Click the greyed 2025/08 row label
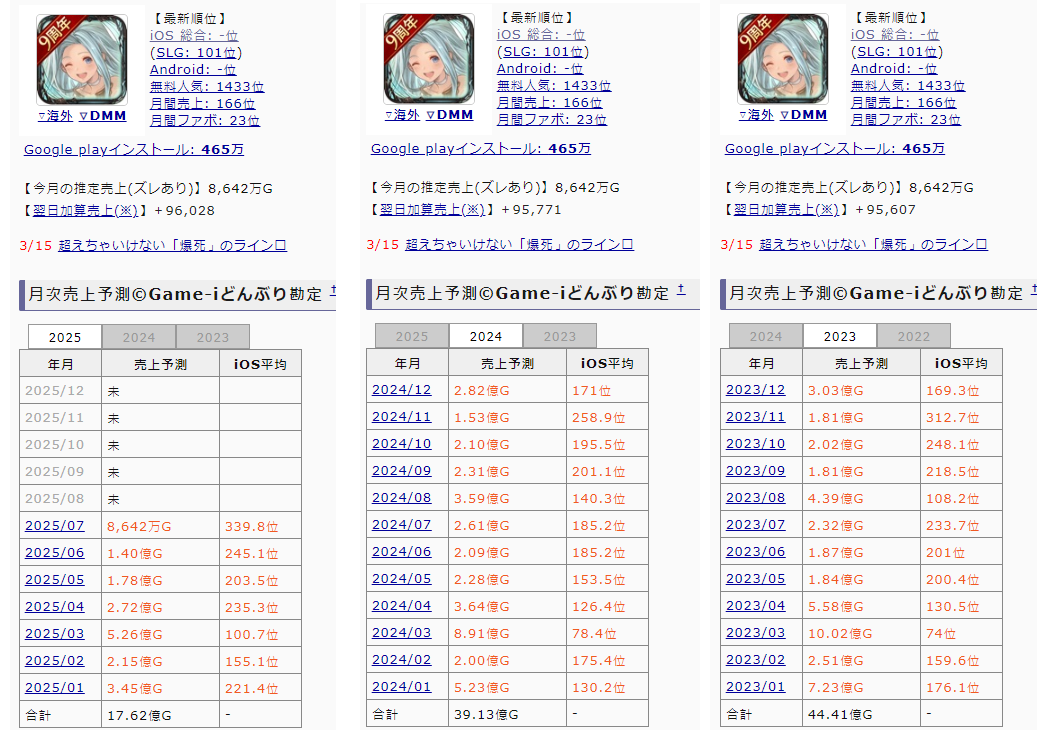Image resolution: width=1038 pixels, height=730 pixels. pos(54,498)
